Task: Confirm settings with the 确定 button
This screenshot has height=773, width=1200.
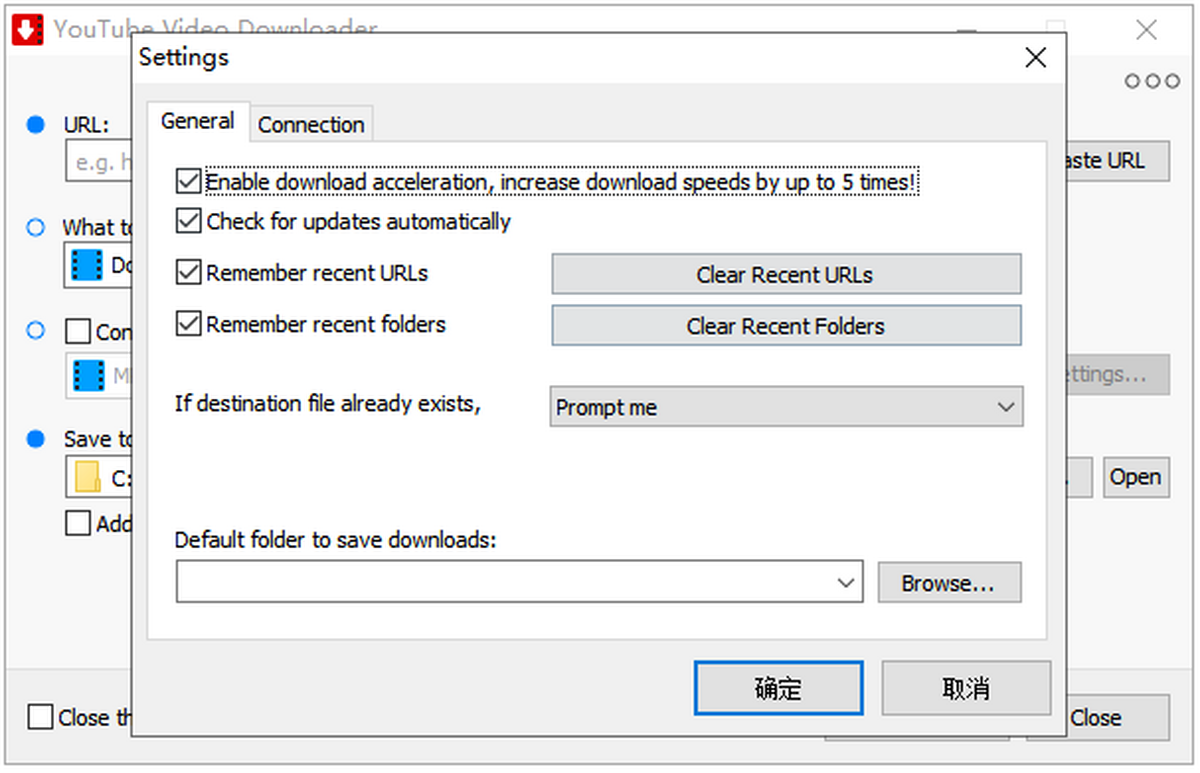Action: pyautogui.click(x=778, y=688)
